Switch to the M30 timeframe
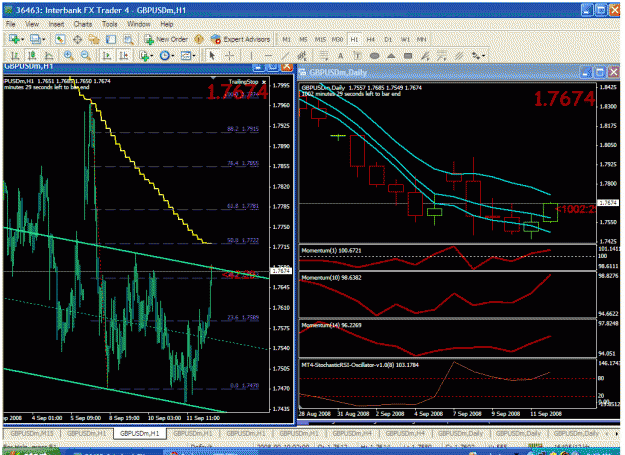Viewport: 625px width, 455px height. tap(337, 39)
